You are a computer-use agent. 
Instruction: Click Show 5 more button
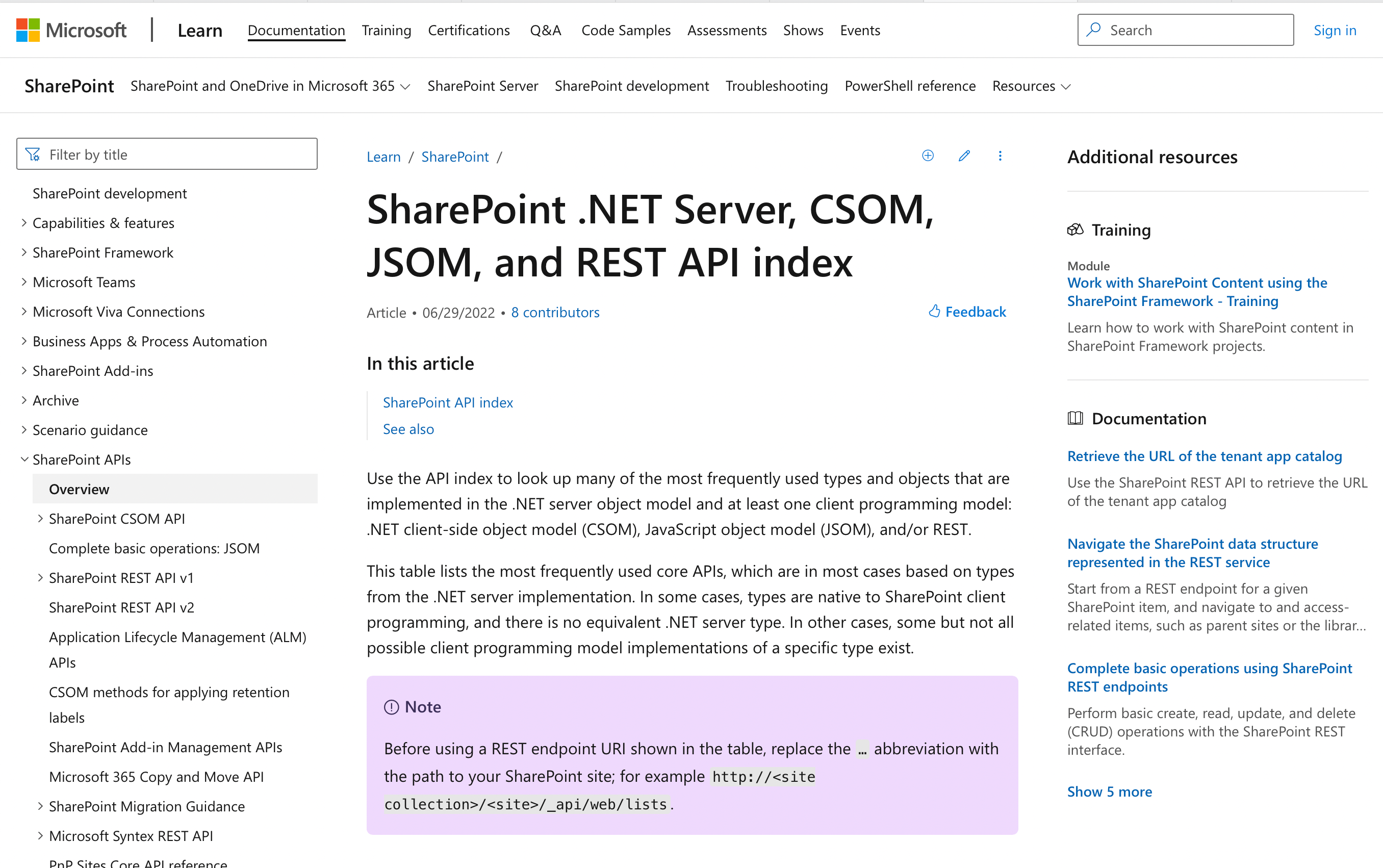[x=1109, y=791]
